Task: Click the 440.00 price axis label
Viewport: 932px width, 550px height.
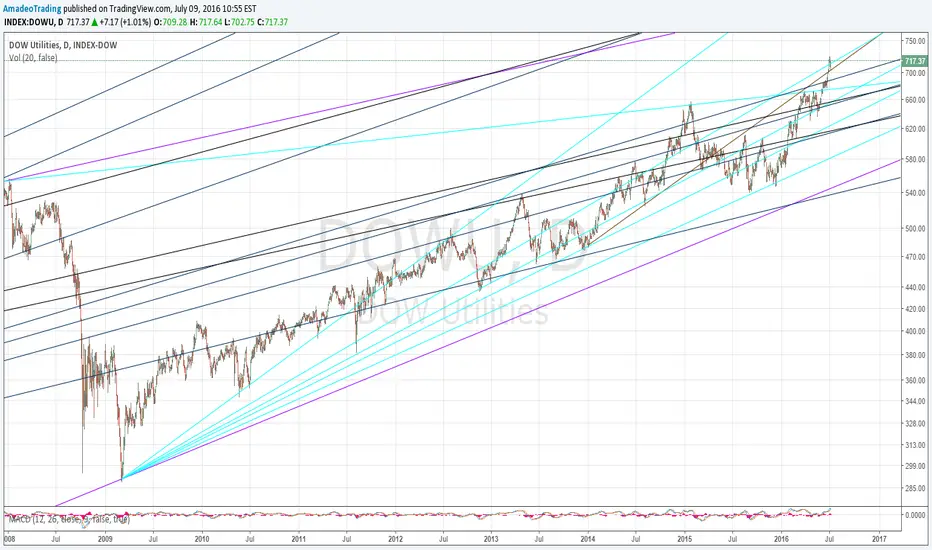Action: tap(915, 288)
